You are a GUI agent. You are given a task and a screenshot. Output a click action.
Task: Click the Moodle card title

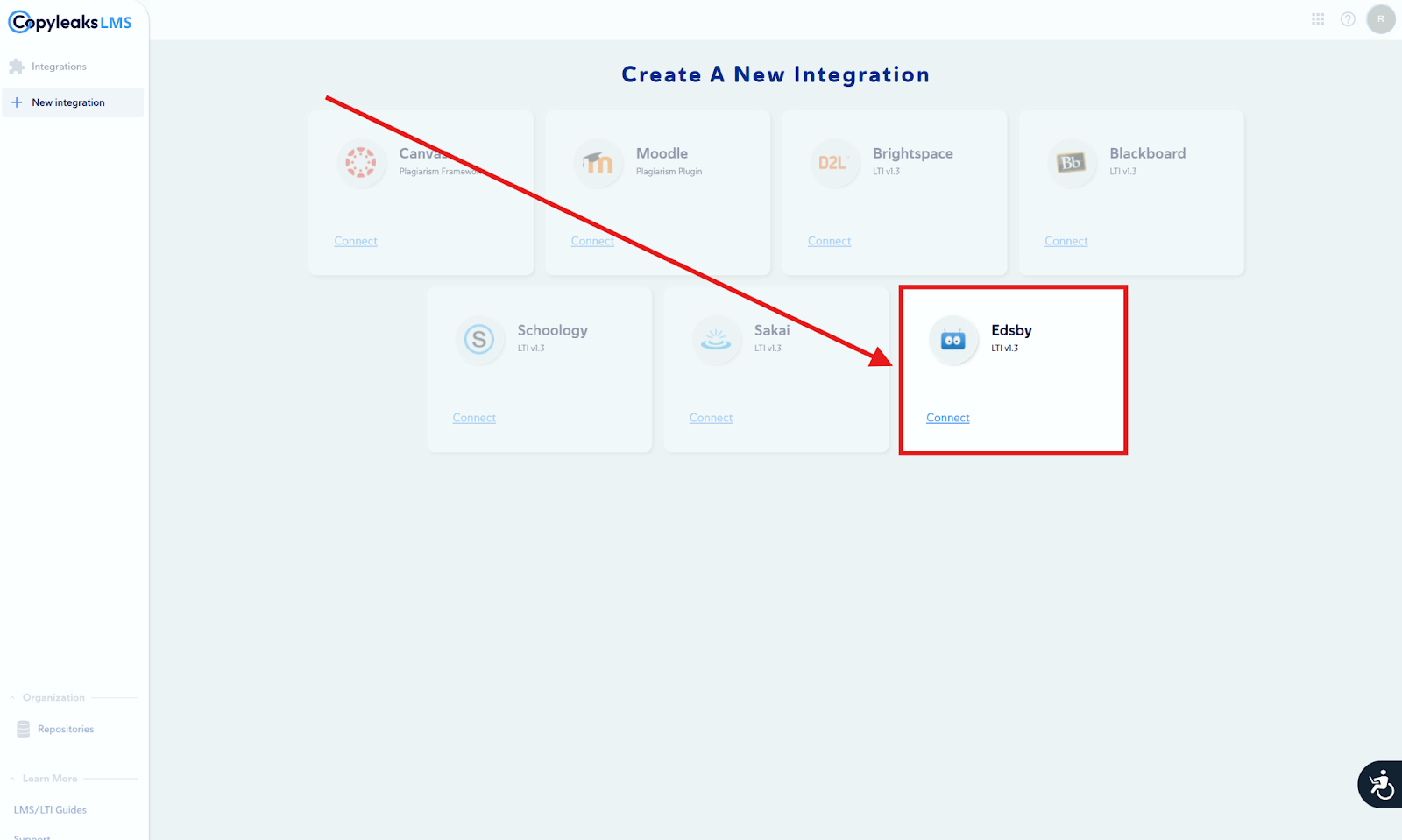(x=662, y=153)
